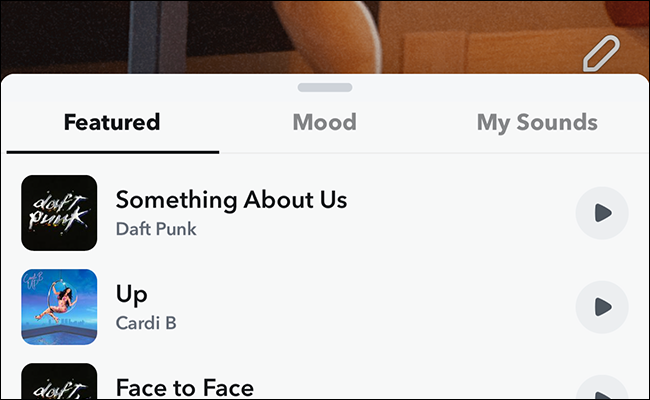The height and width of the screenshot is (400, 650).
Task: Play the song Up by Cardi B
Action: [x=602, y=307]
